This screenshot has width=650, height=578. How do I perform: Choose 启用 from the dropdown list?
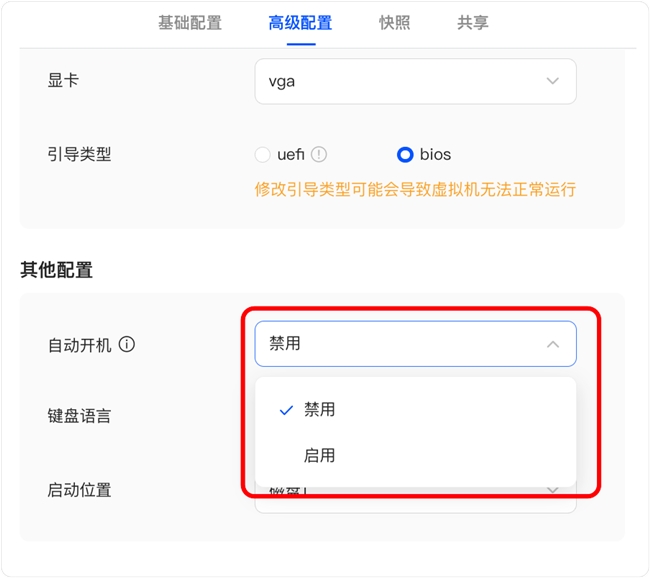320,455
